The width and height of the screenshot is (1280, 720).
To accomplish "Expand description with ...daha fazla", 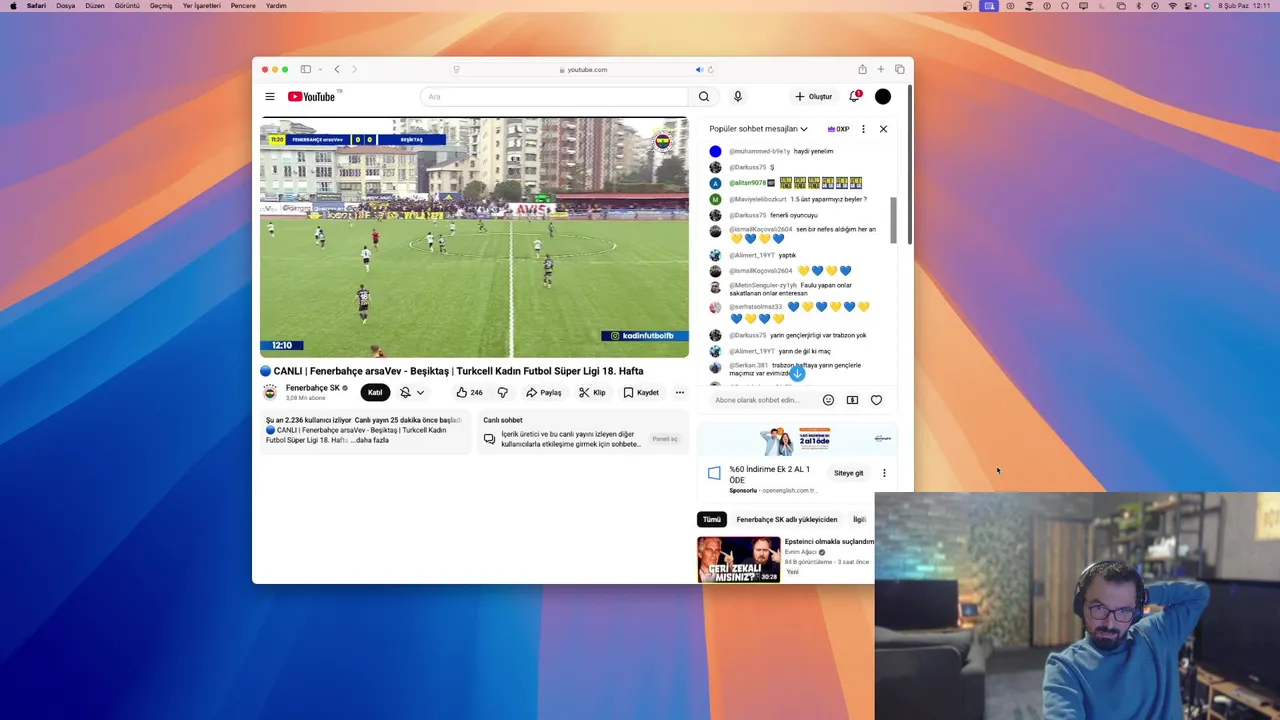I will tap(370, 440).
